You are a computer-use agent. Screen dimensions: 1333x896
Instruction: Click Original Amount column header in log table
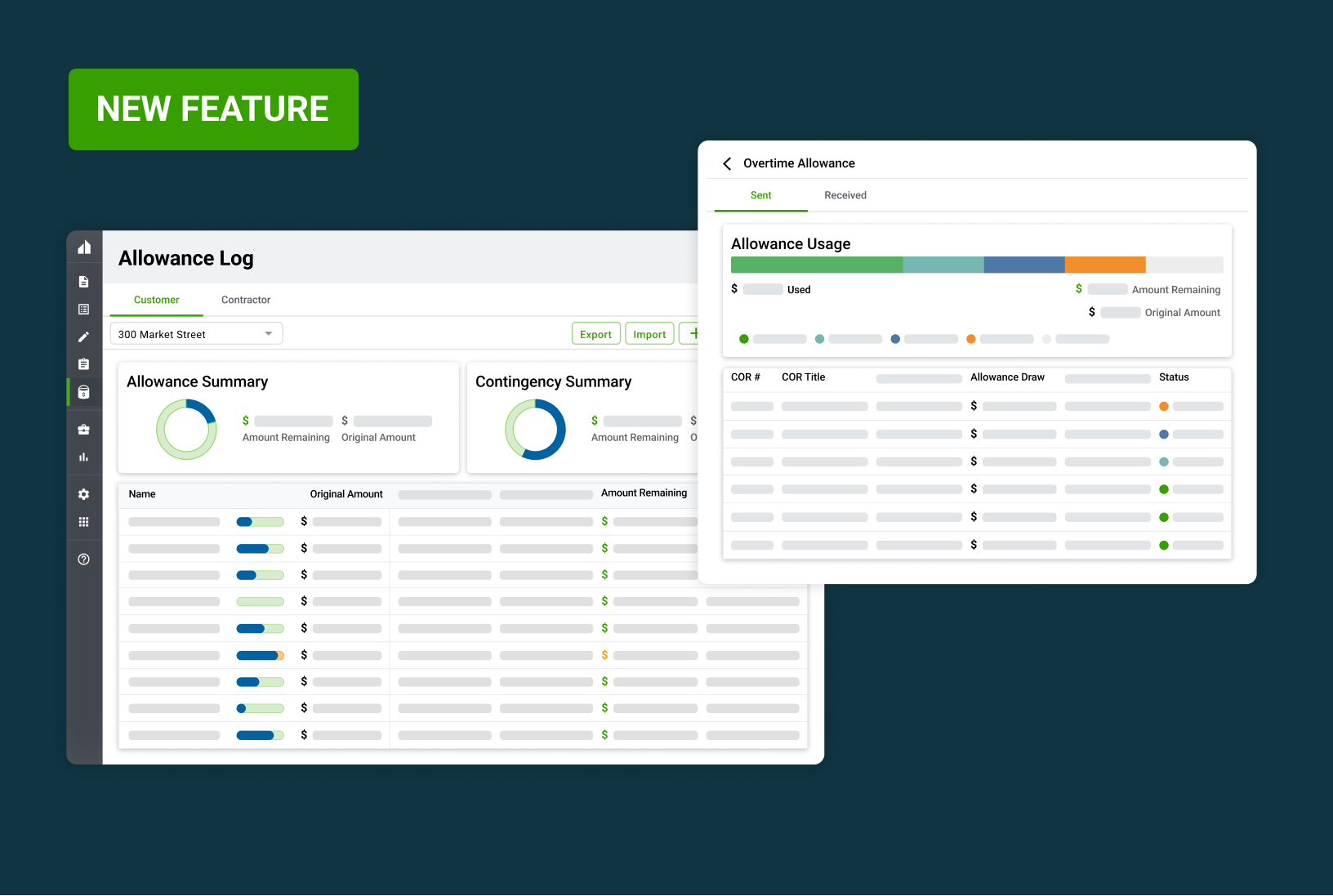coord(346,494)
